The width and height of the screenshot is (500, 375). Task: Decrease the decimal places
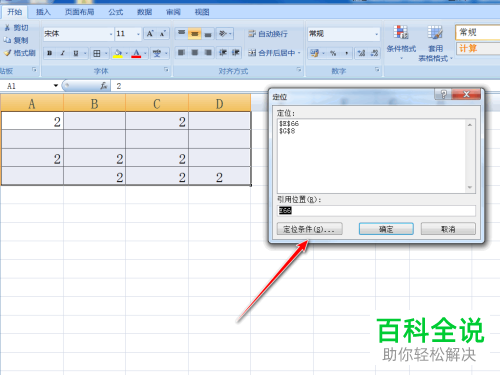coord(374,53)
